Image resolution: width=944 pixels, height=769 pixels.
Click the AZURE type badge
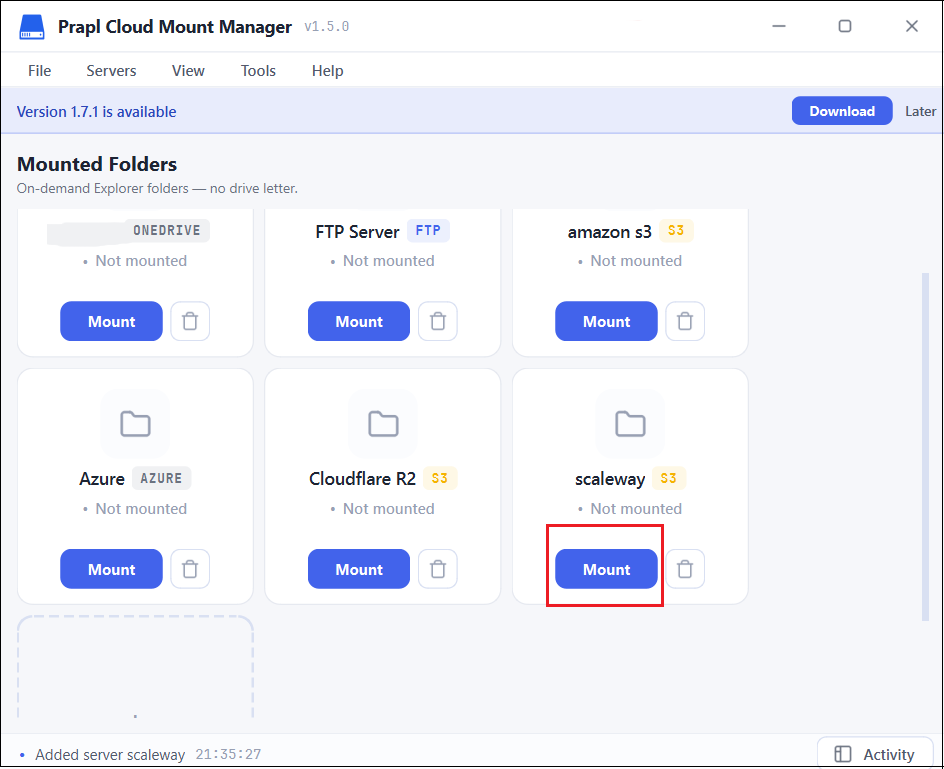click(161, 478)
